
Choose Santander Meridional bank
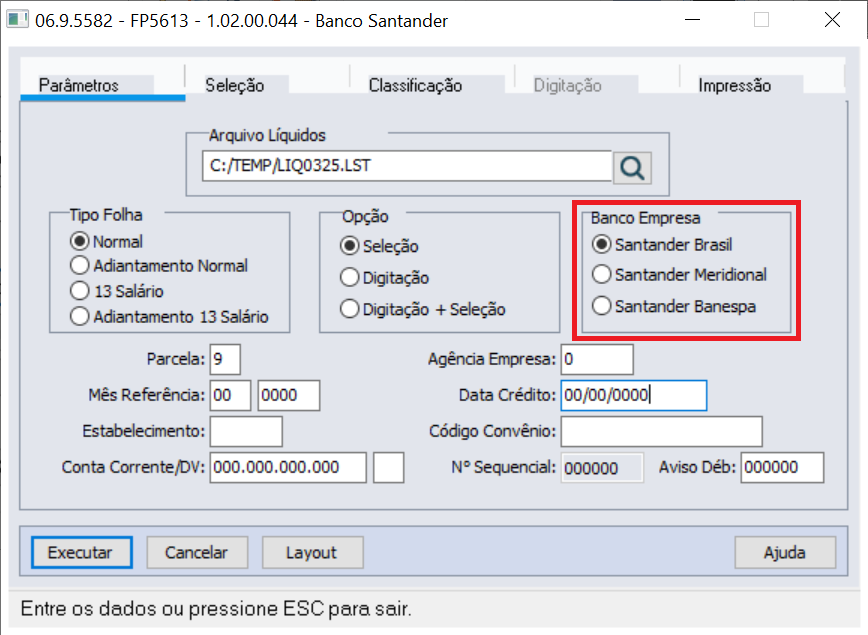point(602,275)
